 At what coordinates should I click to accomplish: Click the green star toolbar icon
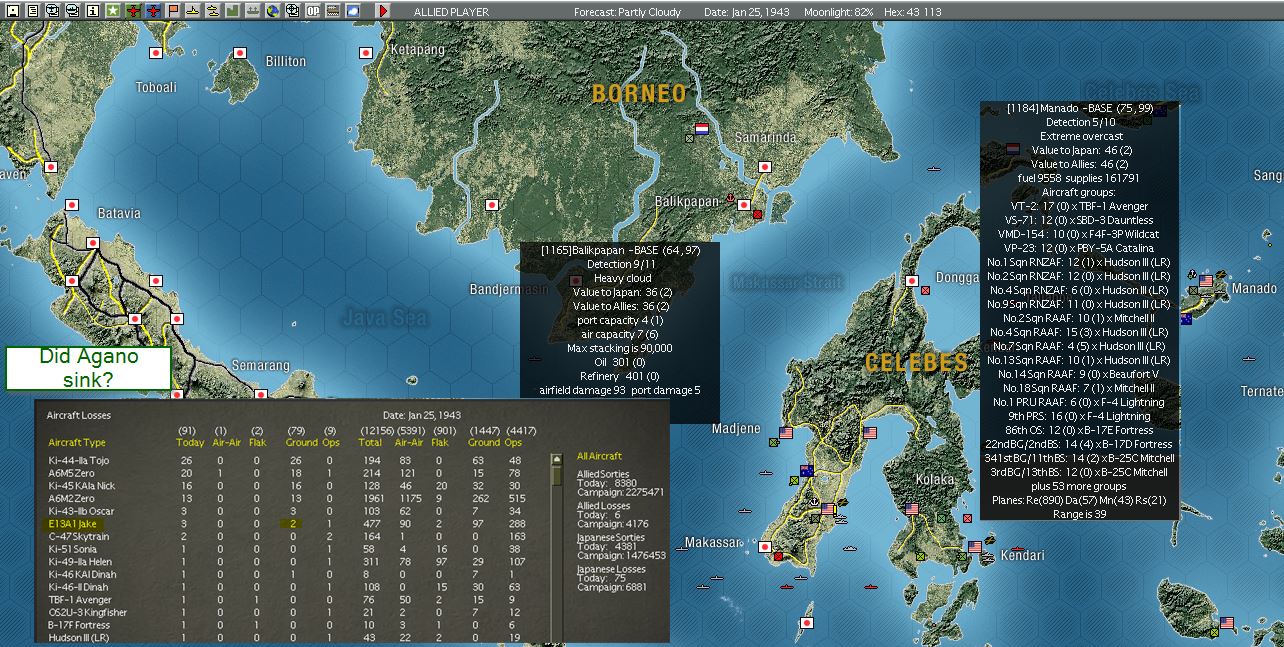112,11
